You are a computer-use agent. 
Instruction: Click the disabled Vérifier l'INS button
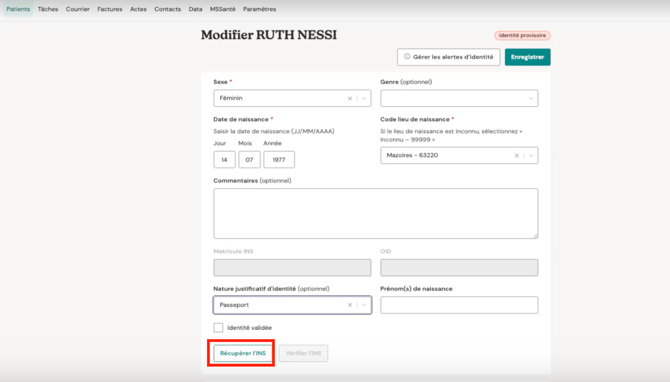[303, 353]
